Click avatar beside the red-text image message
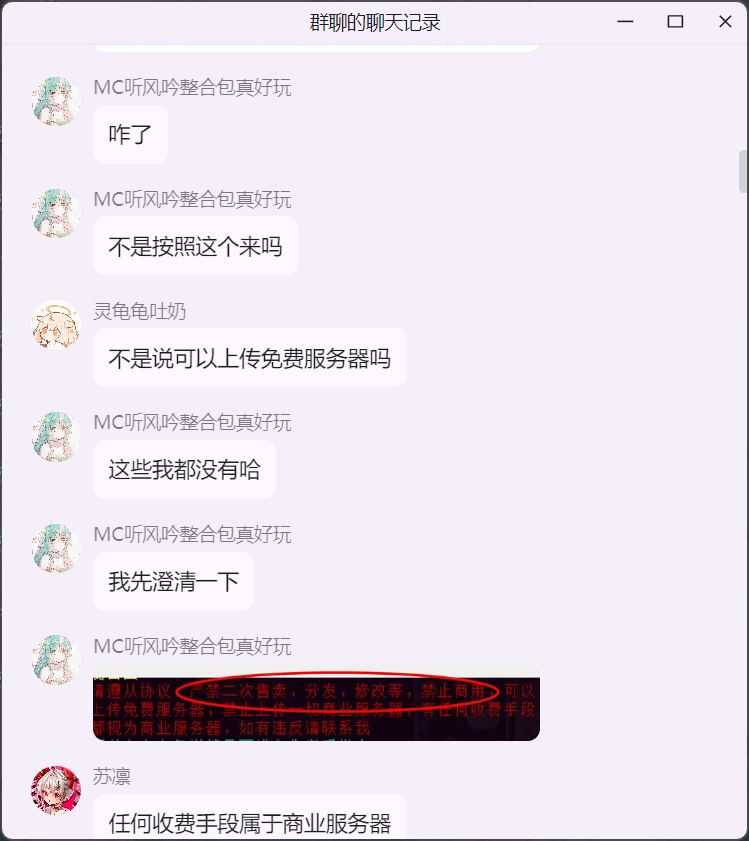 pos(56,660)
